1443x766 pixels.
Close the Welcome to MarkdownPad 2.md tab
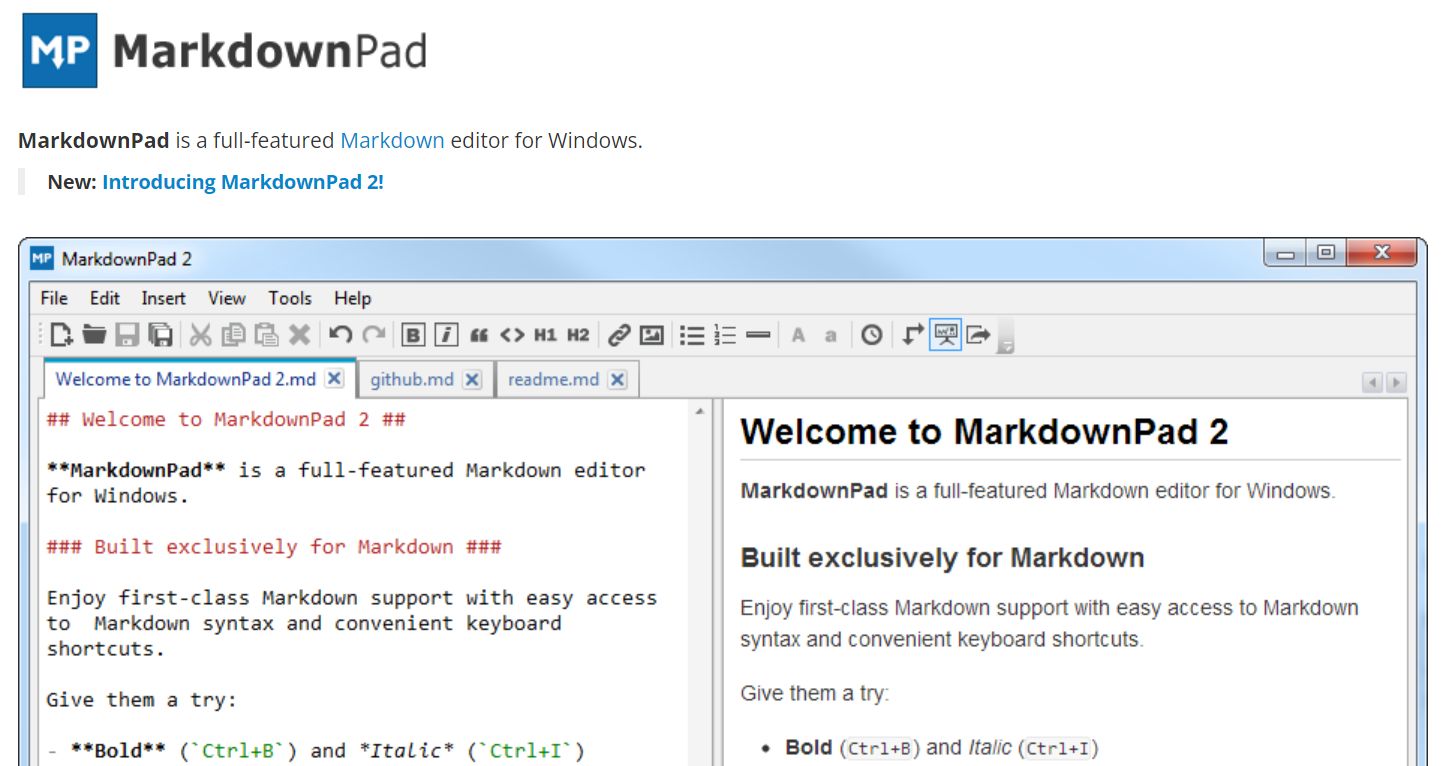[335, 379]
